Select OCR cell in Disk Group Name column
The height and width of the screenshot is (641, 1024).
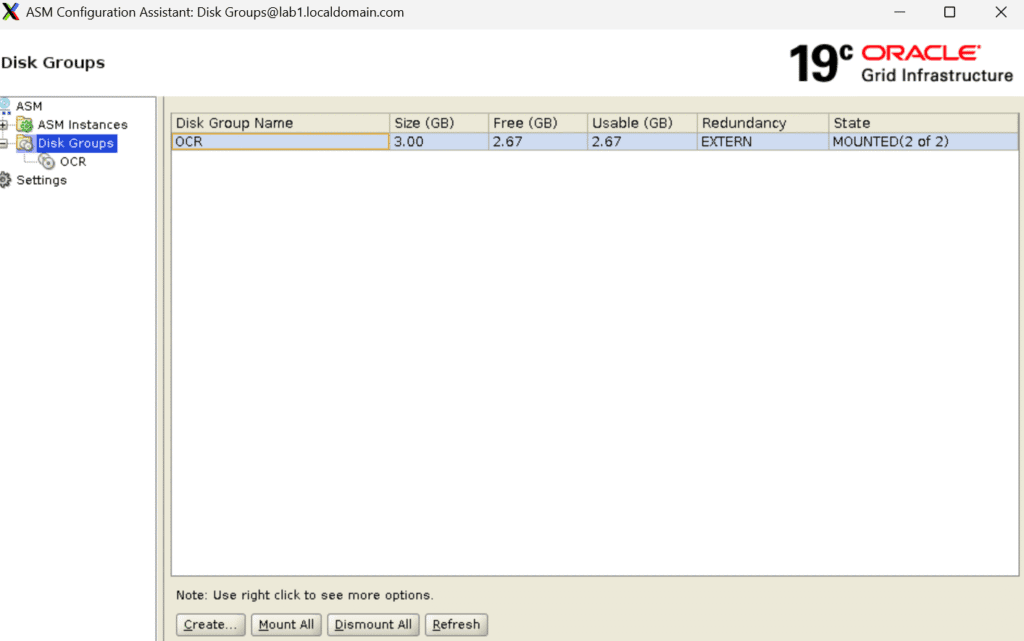point(281,142)
